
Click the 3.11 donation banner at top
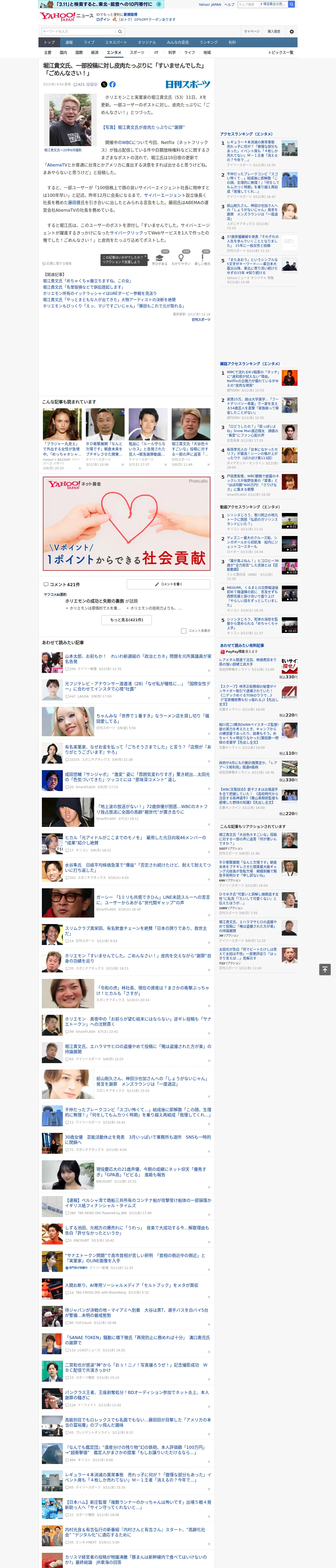101,4
